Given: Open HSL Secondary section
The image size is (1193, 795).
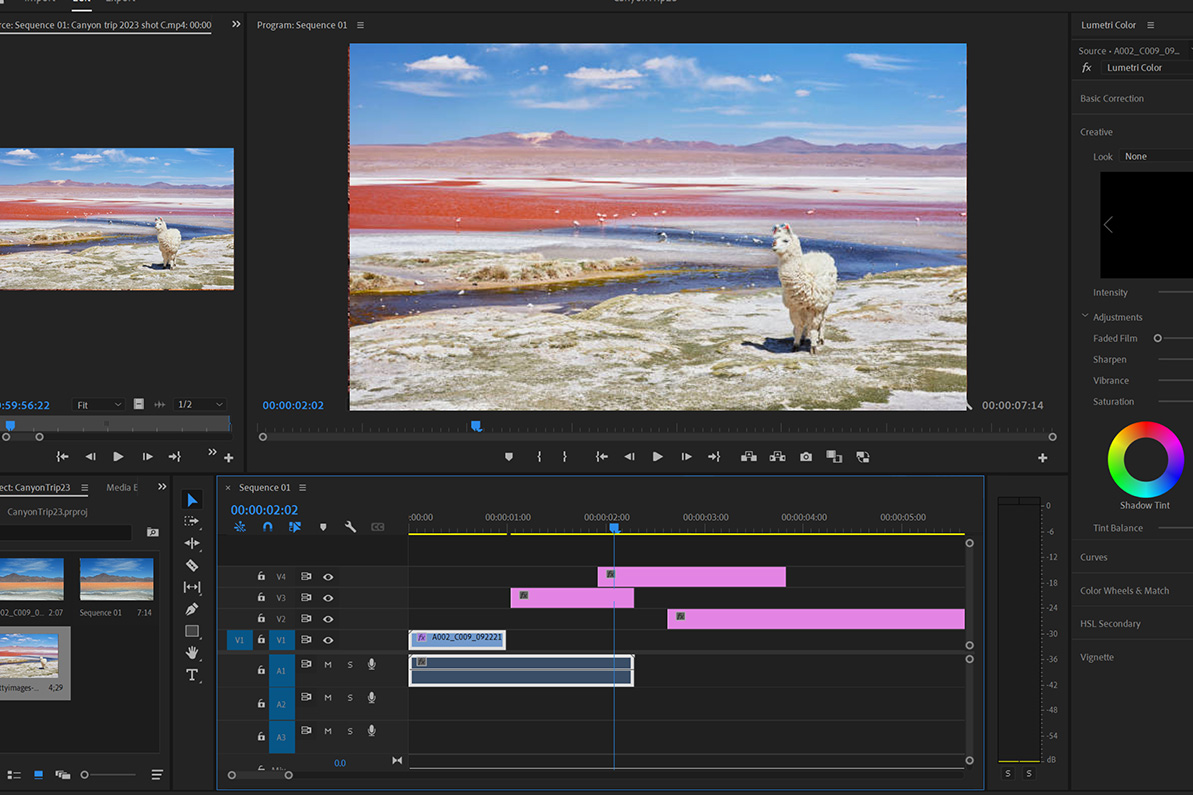Looking at the screenshot, I should click(1110, 624).
